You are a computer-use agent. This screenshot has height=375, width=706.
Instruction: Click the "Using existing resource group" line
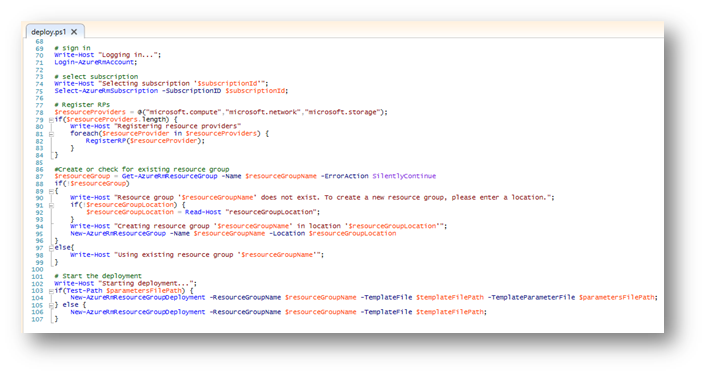197,255
